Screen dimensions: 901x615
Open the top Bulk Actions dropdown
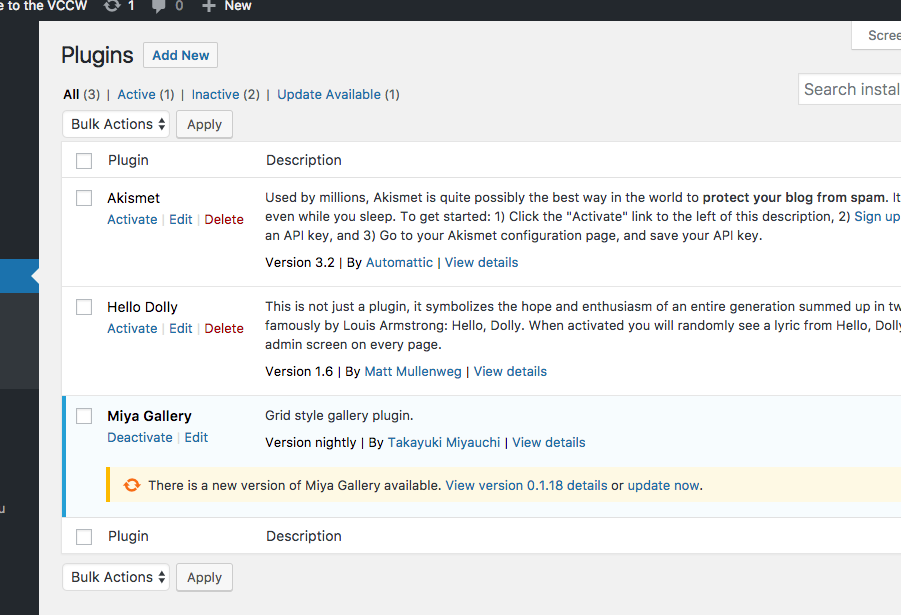pos(116,124)
